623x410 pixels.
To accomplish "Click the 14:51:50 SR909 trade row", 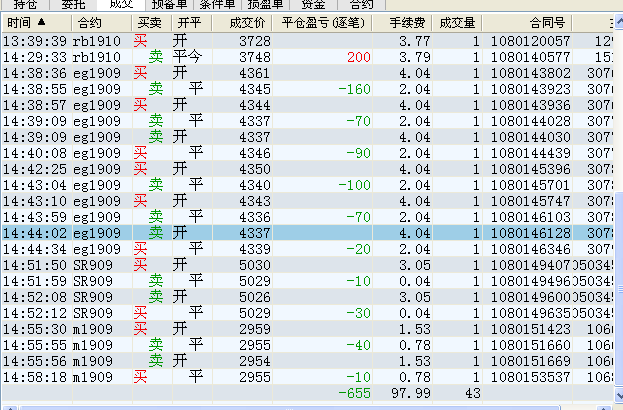I will pyautogui.click(x=300, y=265).
